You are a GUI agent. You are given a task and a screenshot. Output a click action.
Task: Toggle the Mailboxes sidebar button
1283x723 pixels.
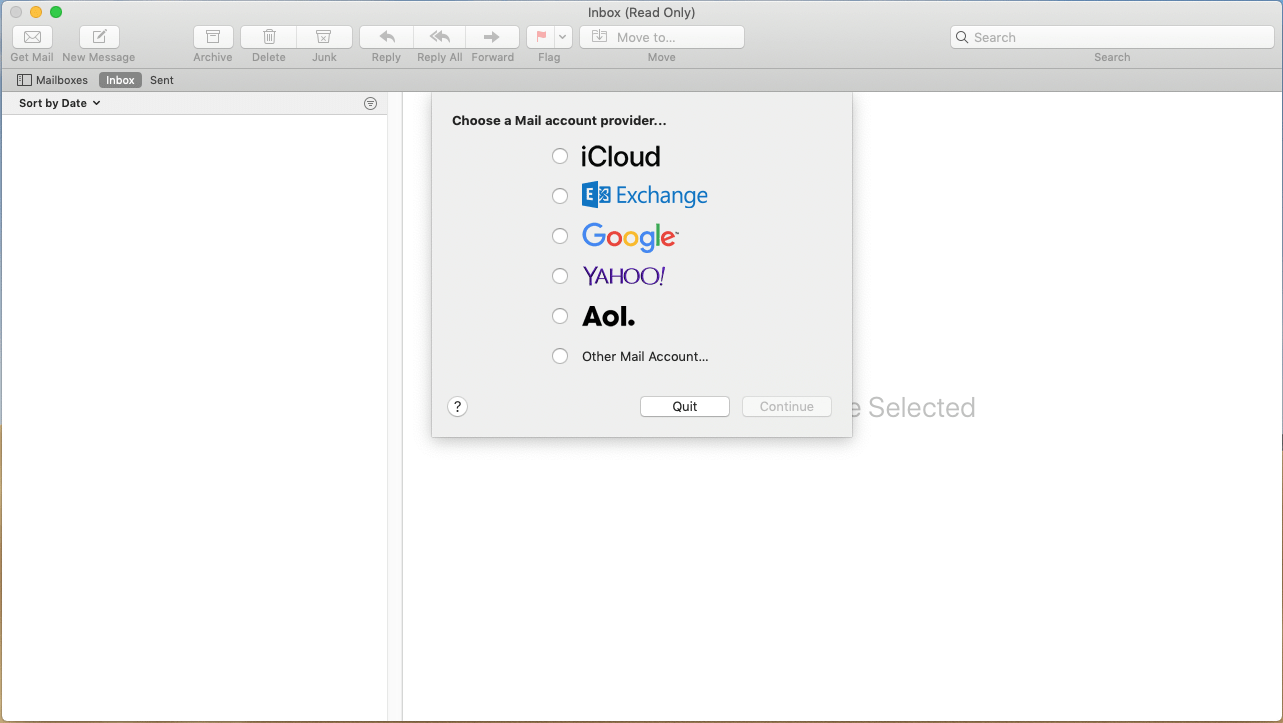tap(53, 80)
